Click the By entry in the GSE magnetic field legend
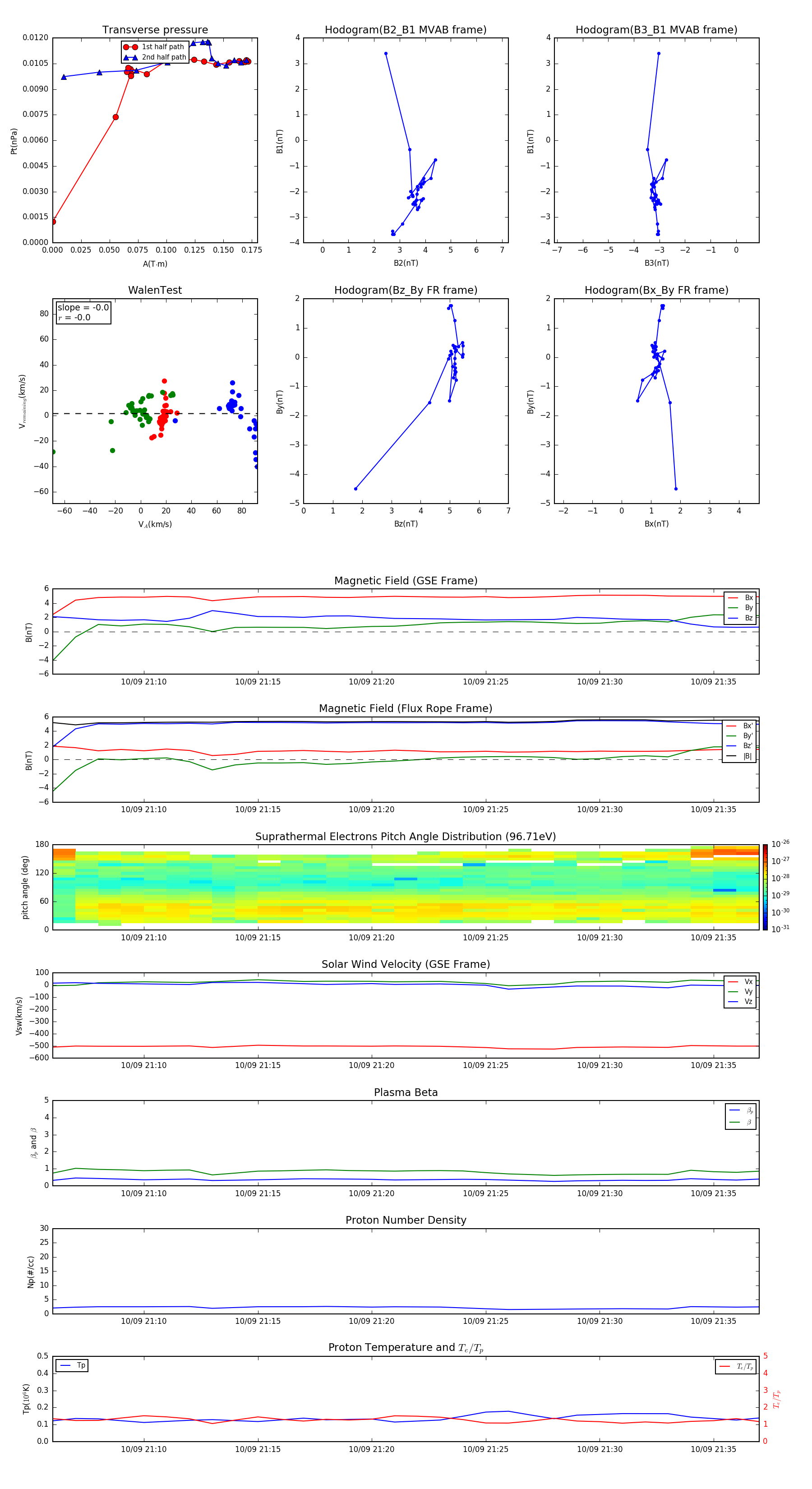 click(x=741, y=608)
